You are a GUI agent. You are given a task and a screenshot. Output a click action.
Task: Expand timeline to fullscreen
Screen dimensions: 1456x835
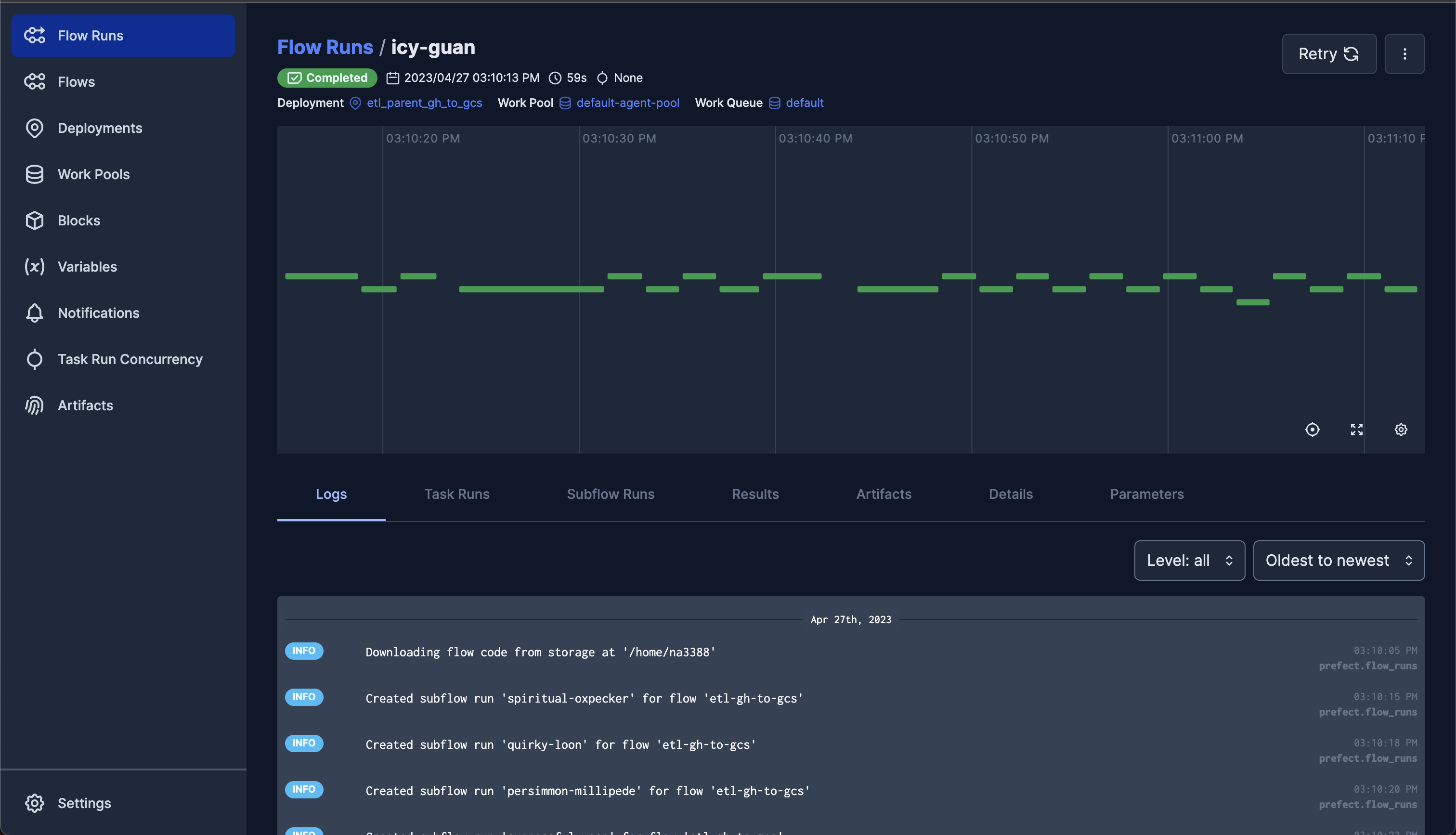point(1356,430)
